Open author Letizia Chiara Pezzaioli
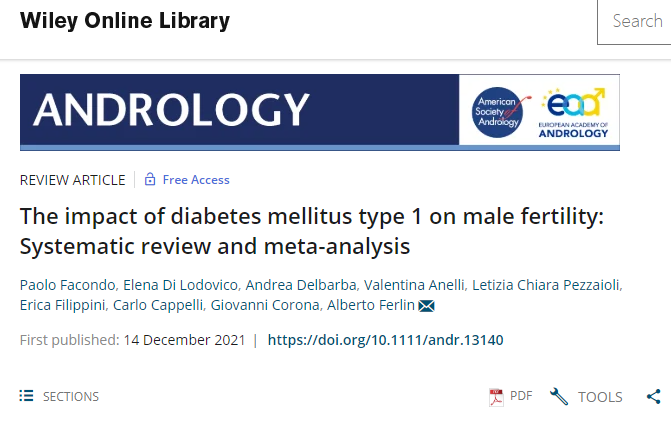 pyautogui.click(x=546, y=285)
